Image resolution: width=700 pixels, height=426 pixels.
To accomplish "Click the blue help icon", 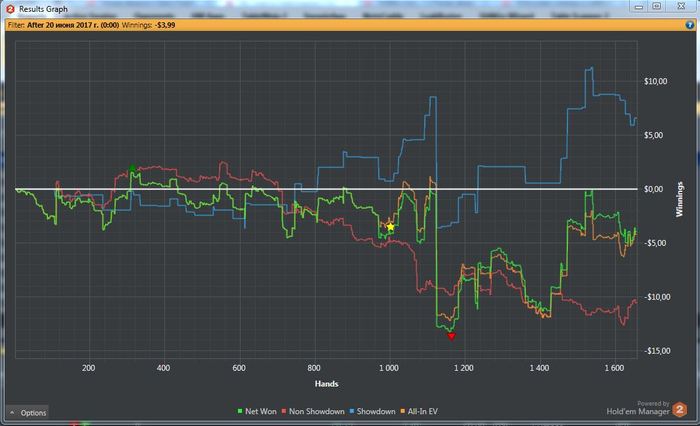I will pos(690,25).
